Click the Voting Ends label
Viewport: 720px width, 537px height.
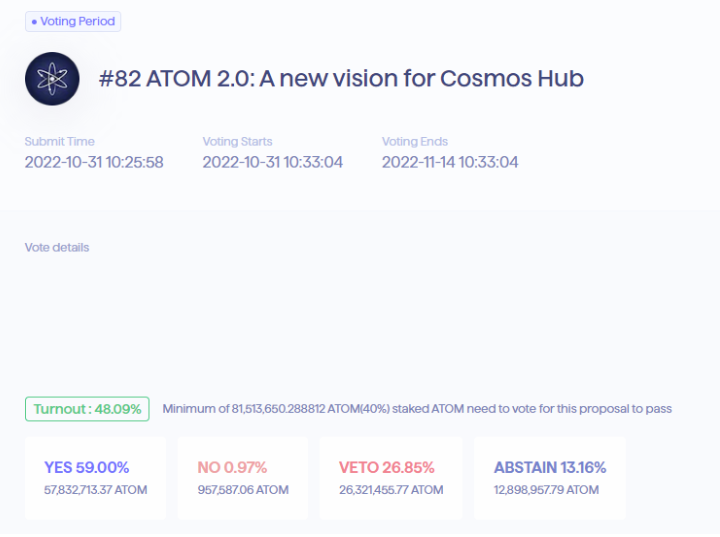tap(415, 141)
